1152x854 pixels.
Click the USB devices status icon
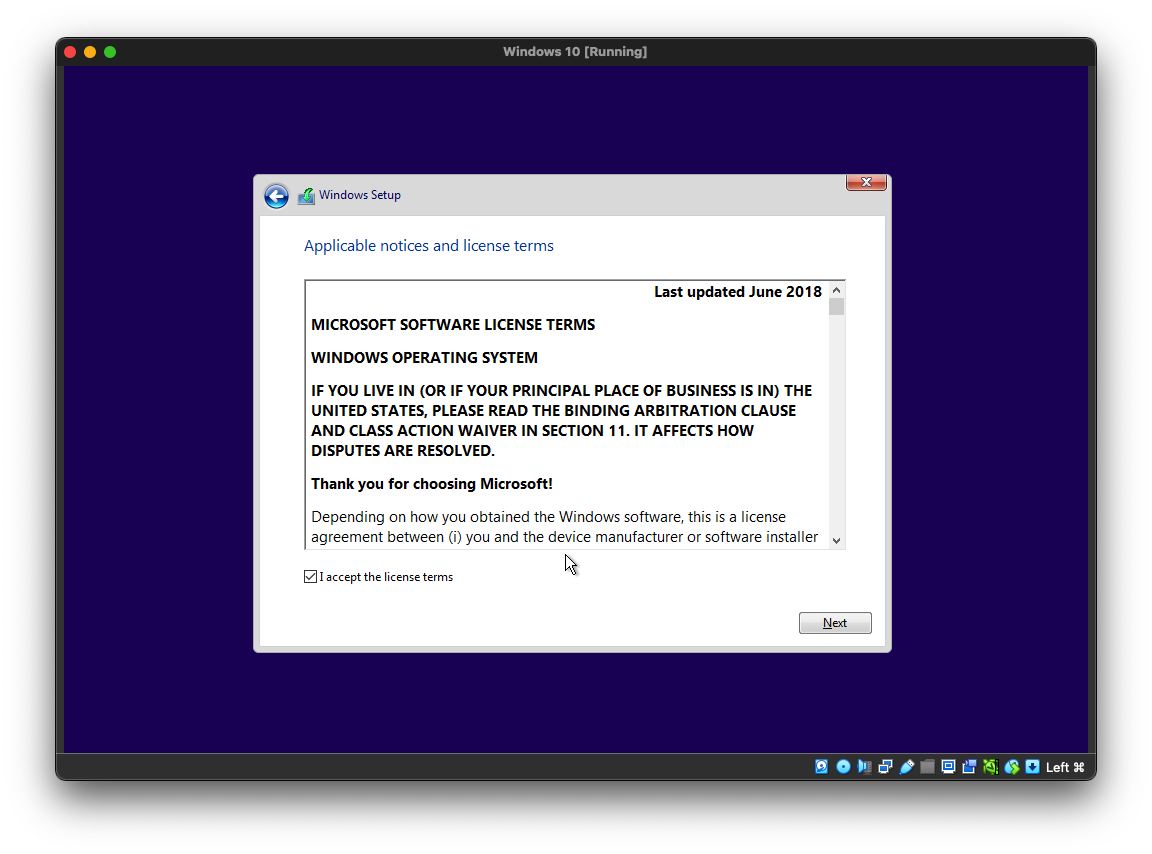point(906,767)
